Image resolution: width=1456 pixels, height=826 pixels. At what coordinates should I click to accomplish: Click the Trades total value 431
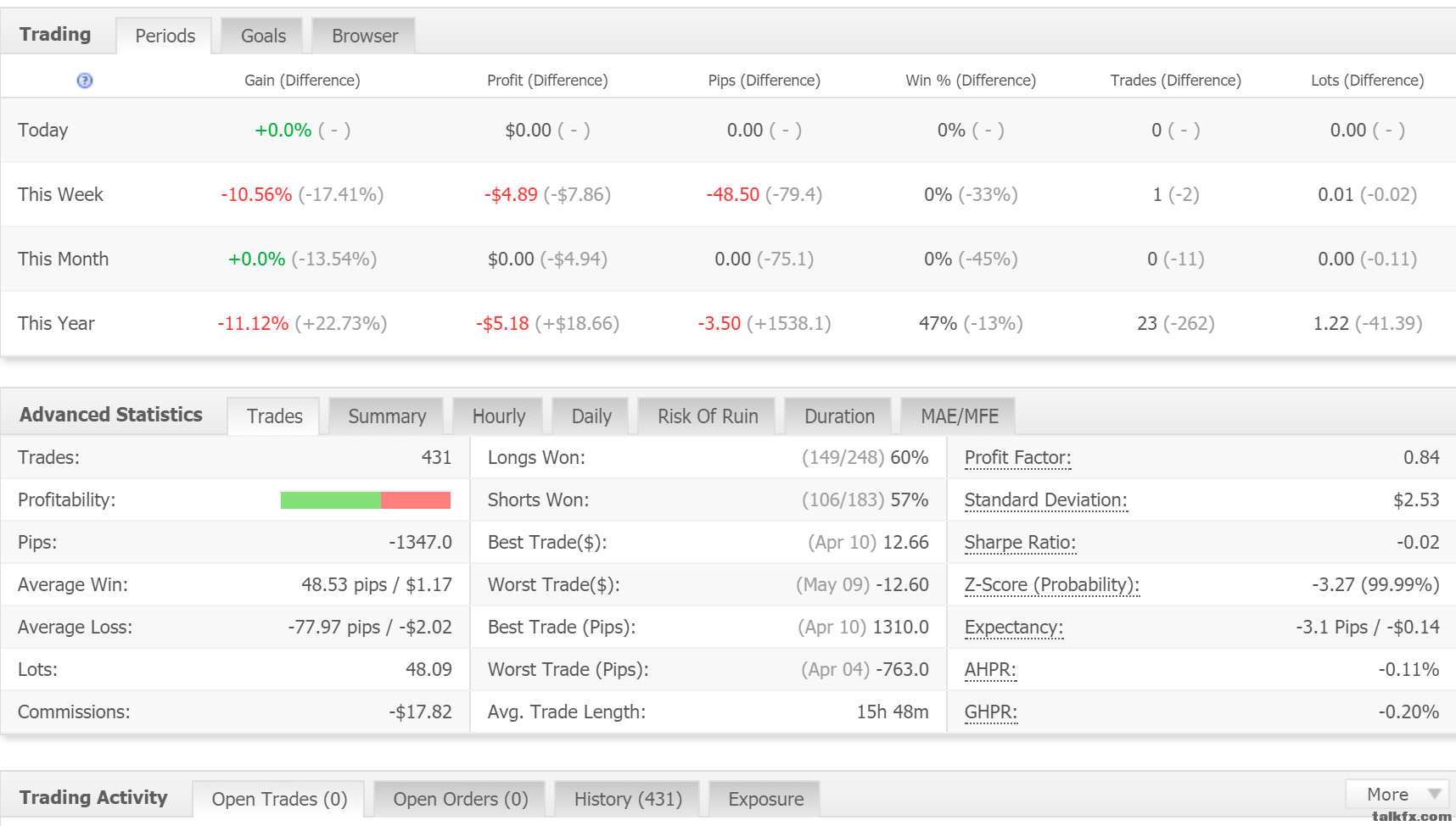[436, 458]
